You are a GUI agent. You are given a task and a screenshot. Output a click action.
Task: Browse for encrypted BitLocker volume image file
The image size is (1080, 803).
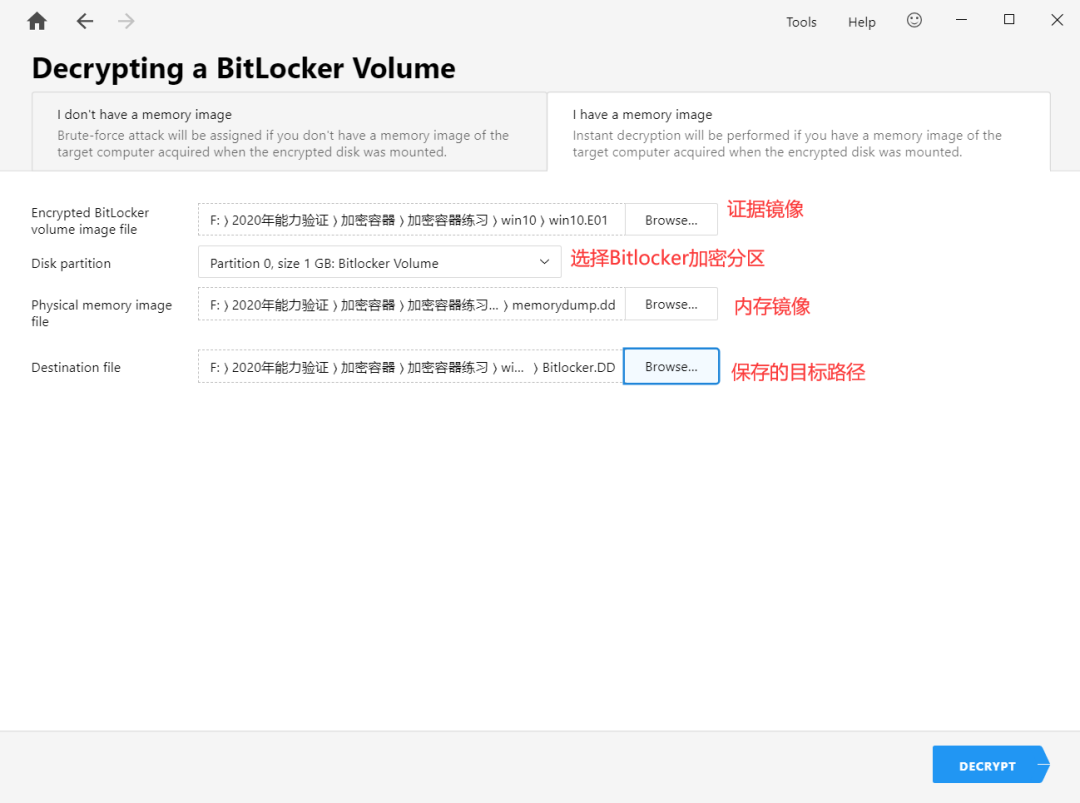coord(671,220)
